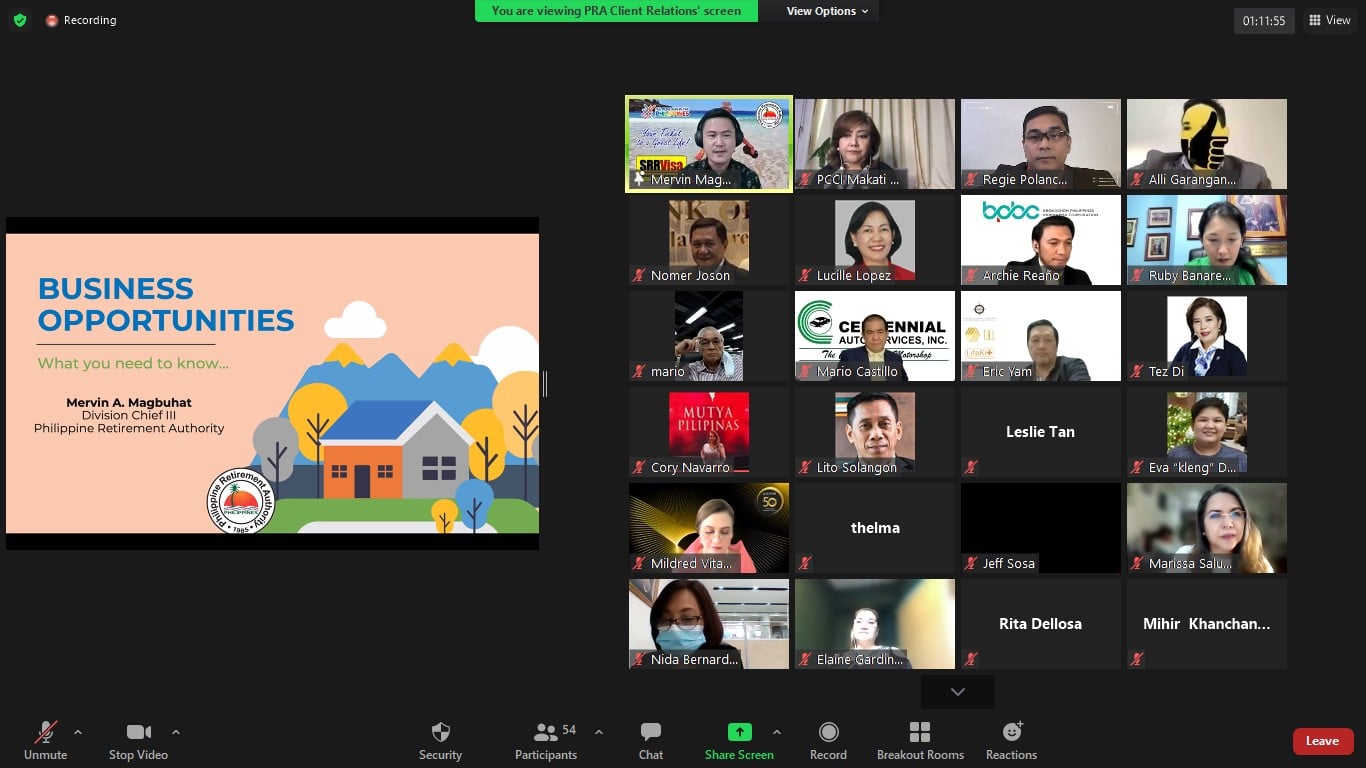Open Breakout Rooms

point(920,733)
